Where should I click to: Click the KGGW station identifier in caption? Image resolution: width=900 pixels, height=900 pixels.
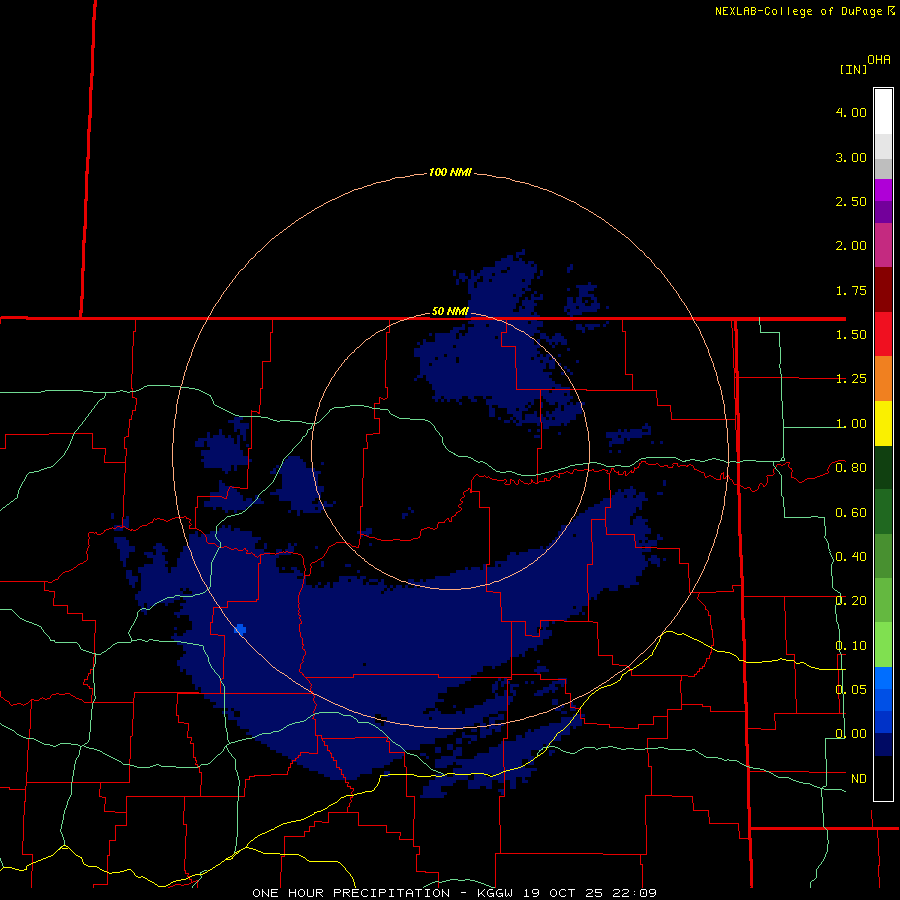[495, 893]
